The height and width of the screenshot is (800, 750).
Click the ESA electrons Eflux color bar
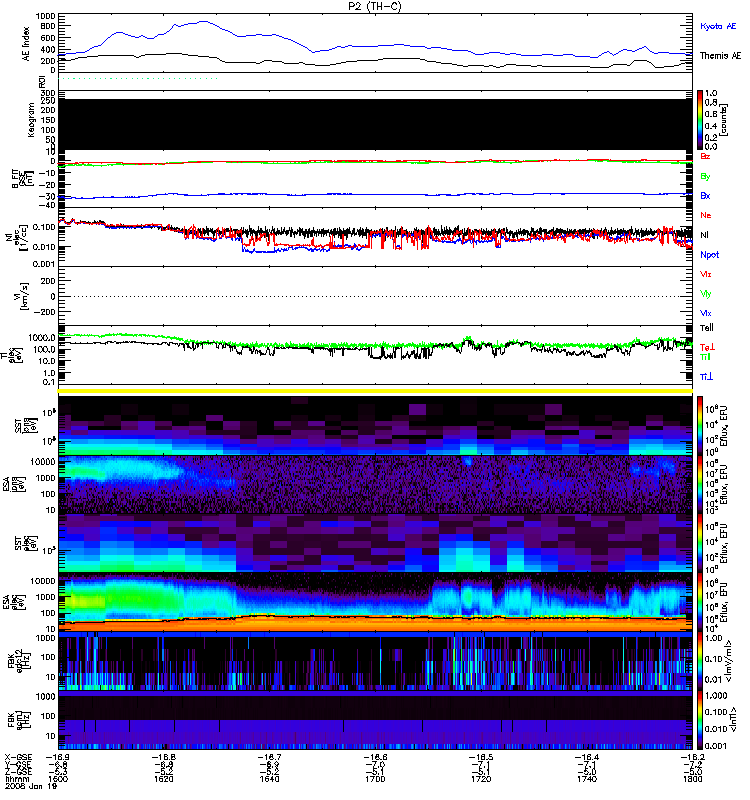click(x=699, y=603)
